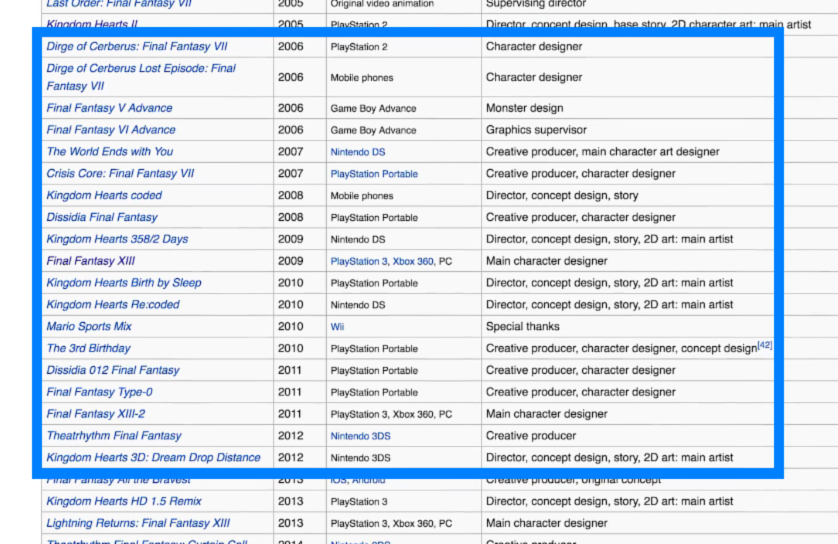
Task: Follow Wii platform link in Mario Sports Mix row
Action: click(x=337, y=327)
